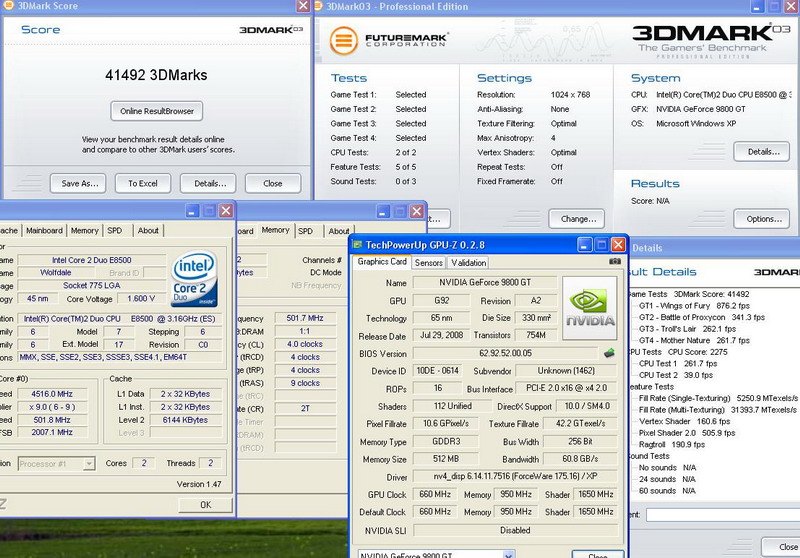Image resolution: width=800 pixels, height=558 pixels.
Task: Select GT2 - Battle of Proxycon result row
Action: [x=702, y=317]
